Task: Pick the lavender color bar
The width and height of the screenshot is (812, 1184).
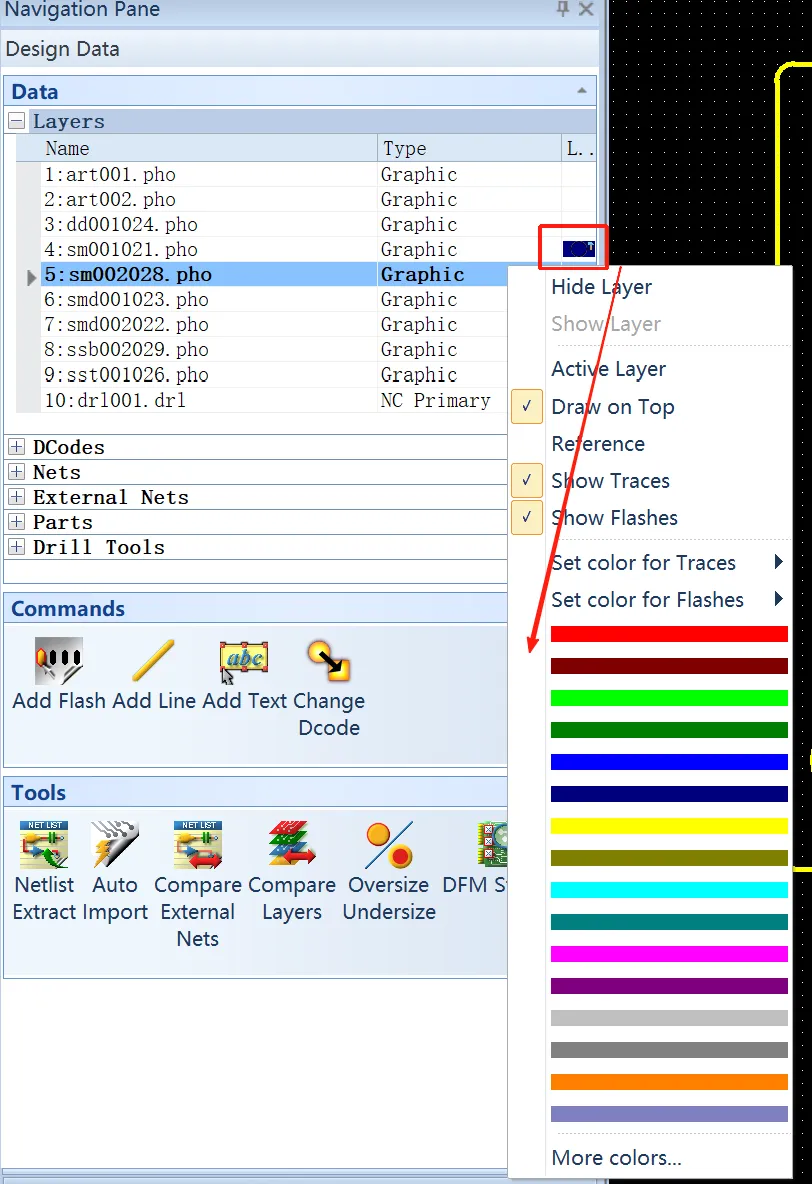Action: tap(669, 1114)
